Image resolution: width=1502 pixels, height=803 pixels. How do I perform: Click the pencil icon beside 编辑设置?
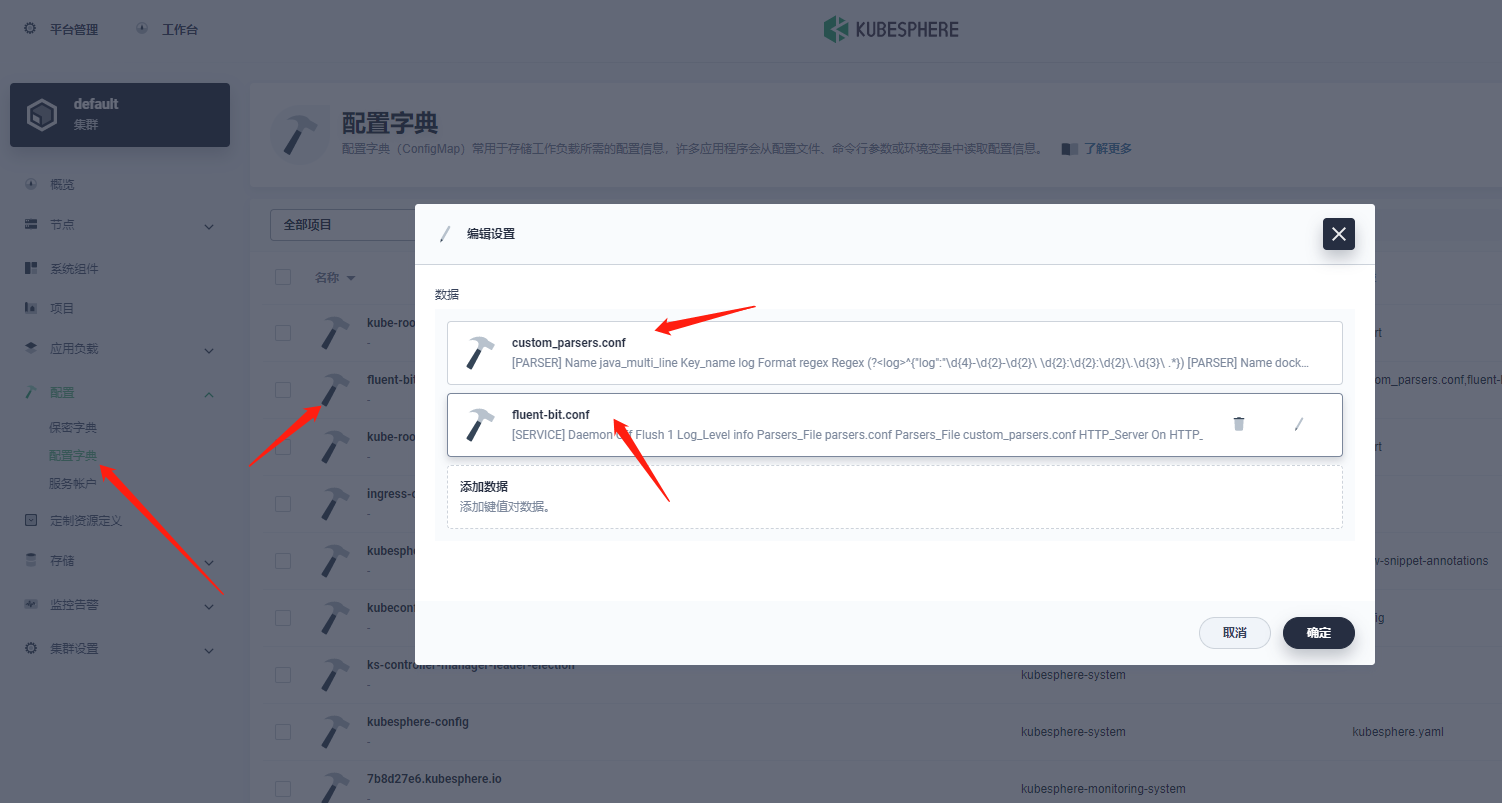445,234
